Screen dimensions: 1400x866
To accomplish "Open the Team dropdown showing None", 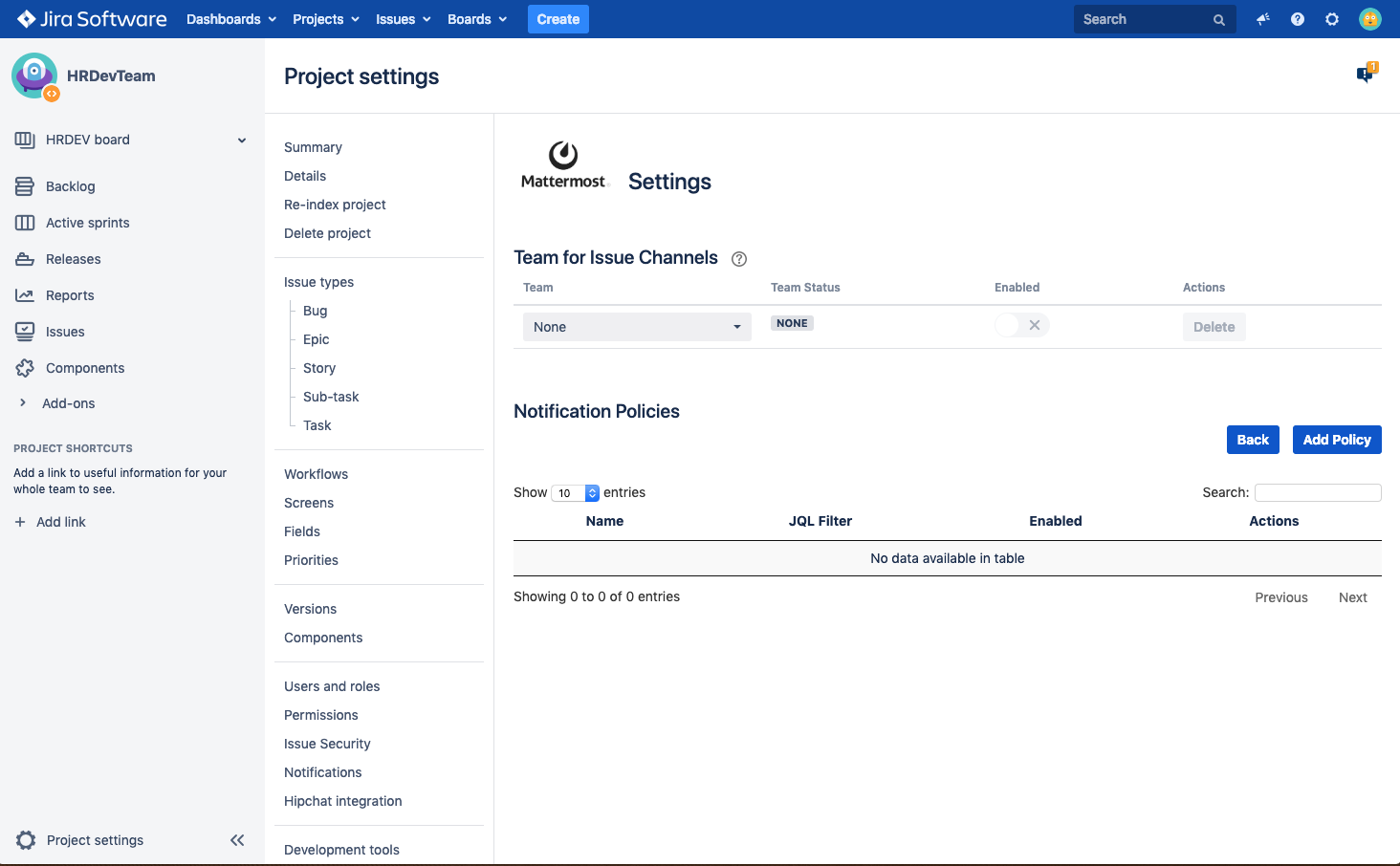I will click(636, 327).
